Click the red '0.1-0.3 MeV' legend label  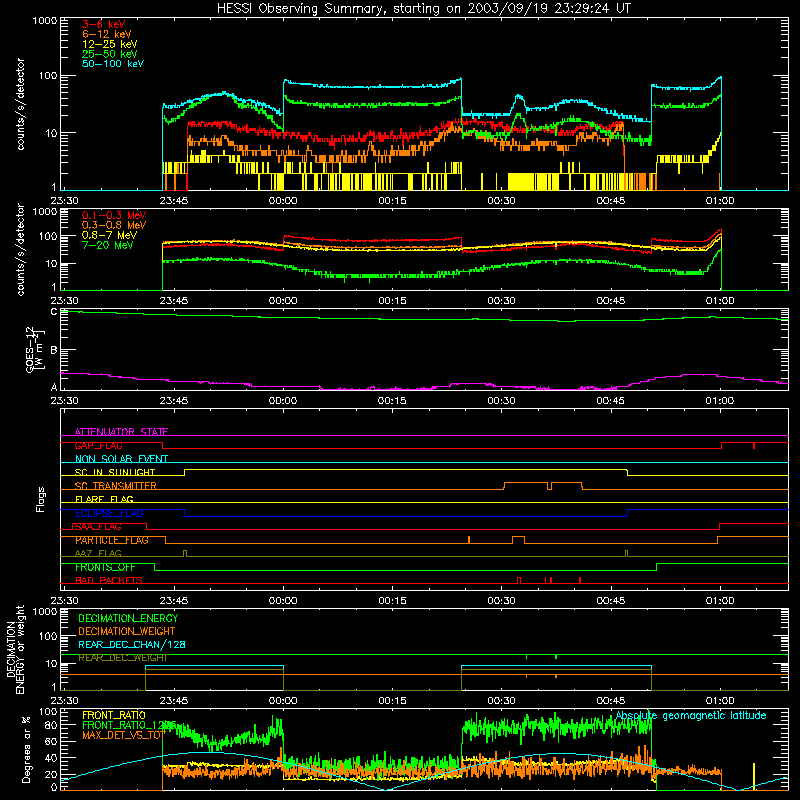click(114, 215)
